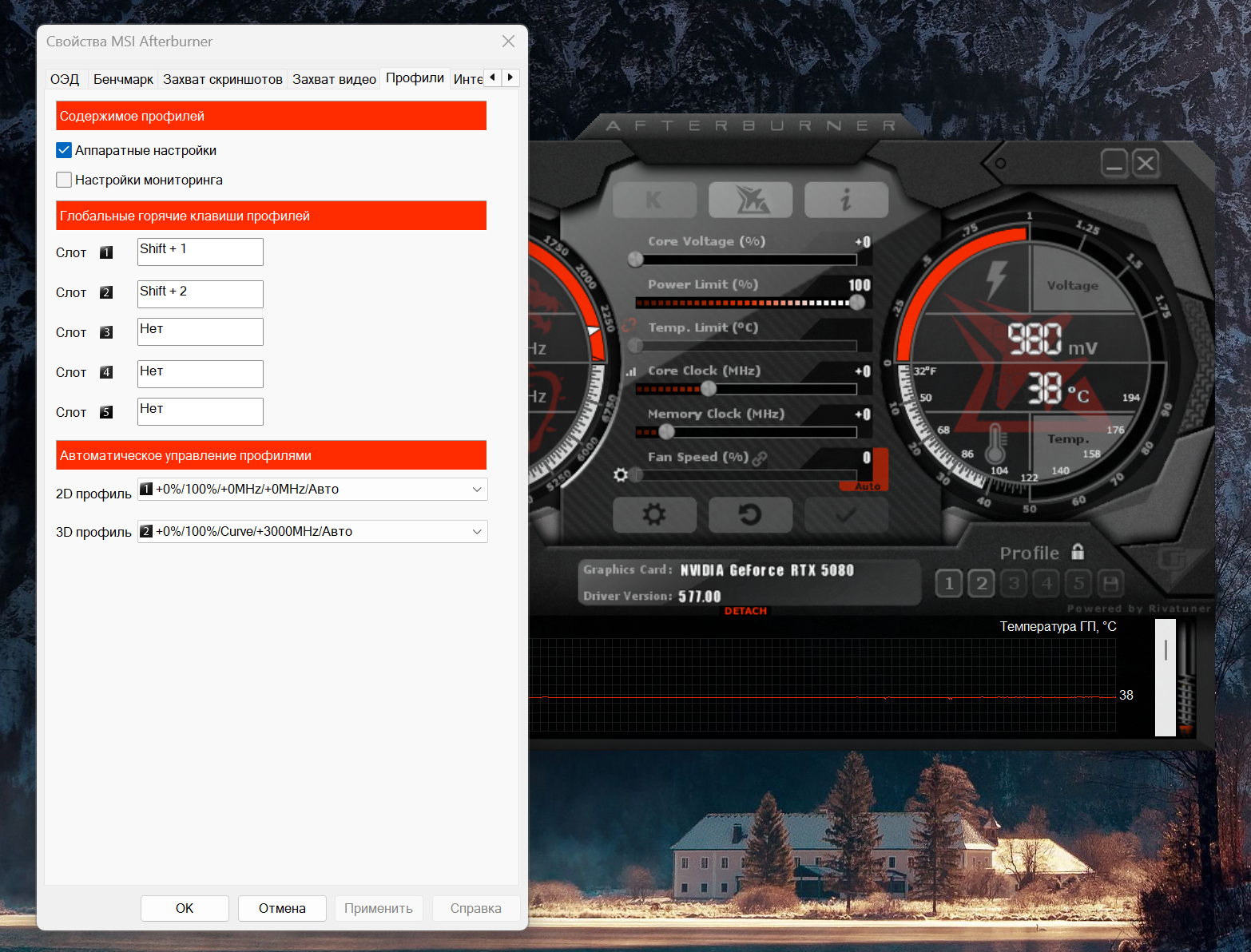Open MSI Kombustor with the K button
The width and height of the screenshot is (1251, 952).
point(654,200)
